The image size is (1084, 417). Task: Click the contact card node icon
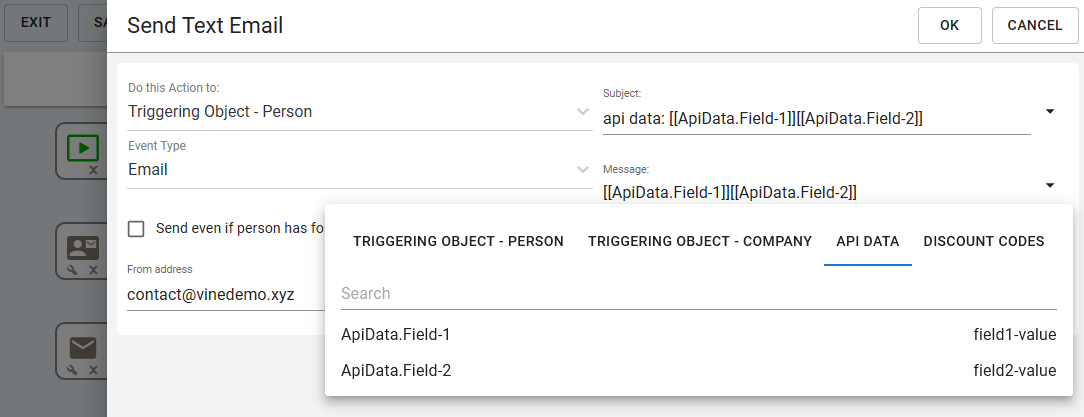(83, 248)
